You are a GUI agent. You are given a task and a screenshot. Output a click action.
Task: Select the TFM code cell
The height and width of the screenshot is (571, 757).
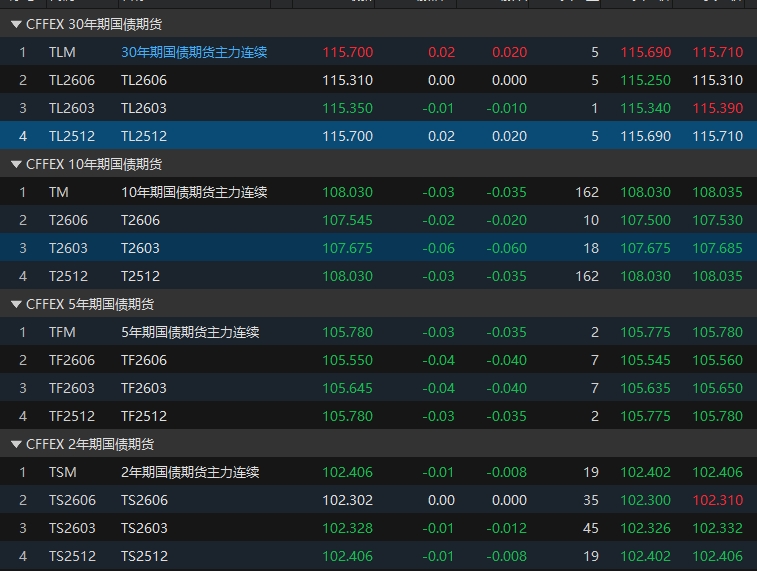[x=62, y=332]
